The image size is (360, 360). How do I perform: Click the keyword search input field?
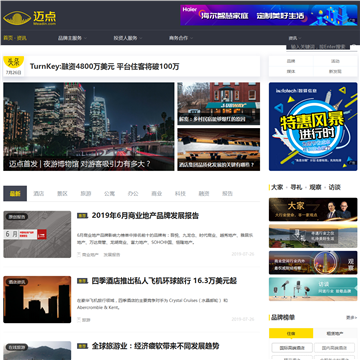[317, 47]
